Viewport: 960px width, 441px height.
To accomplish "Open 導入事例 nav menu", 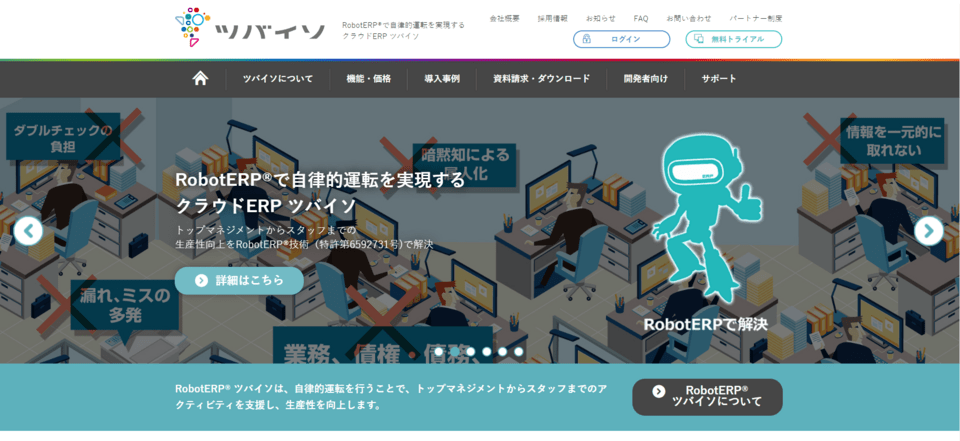I will (x=442, y=78).
